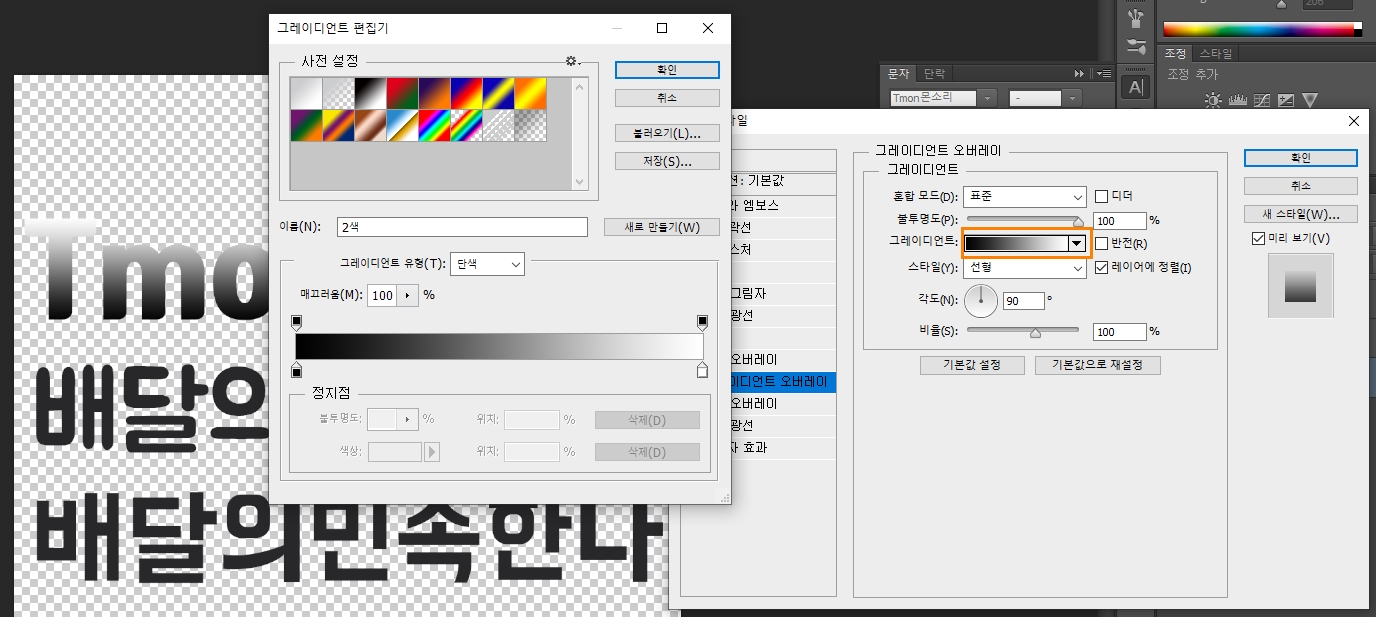Choose the Black, White gradient preset
The image size is (1376, 617).
[370, 93]
